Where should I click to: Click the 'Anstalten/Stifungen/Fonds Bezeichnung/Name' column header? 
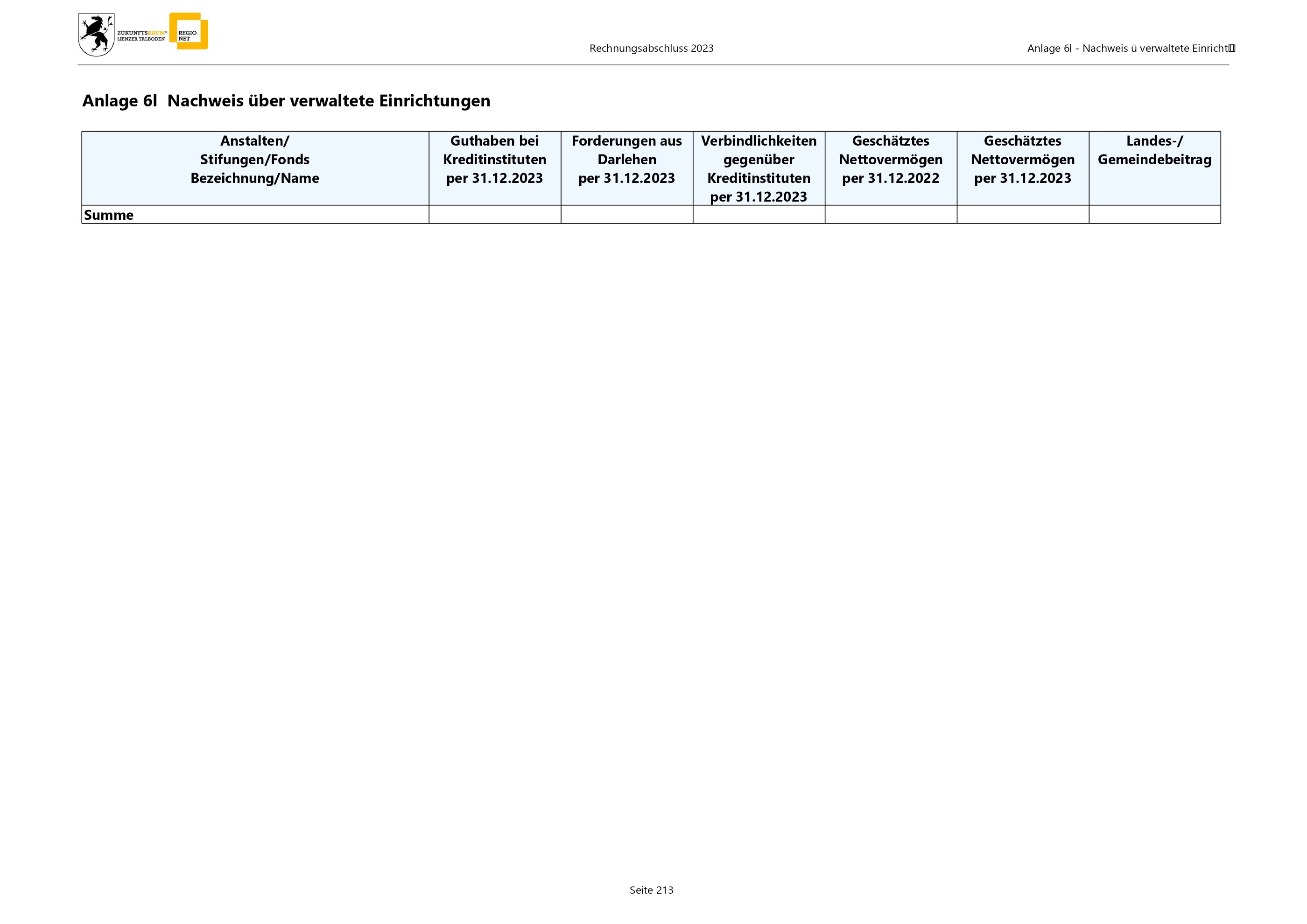pyautogui.click(x=254, y=160)
